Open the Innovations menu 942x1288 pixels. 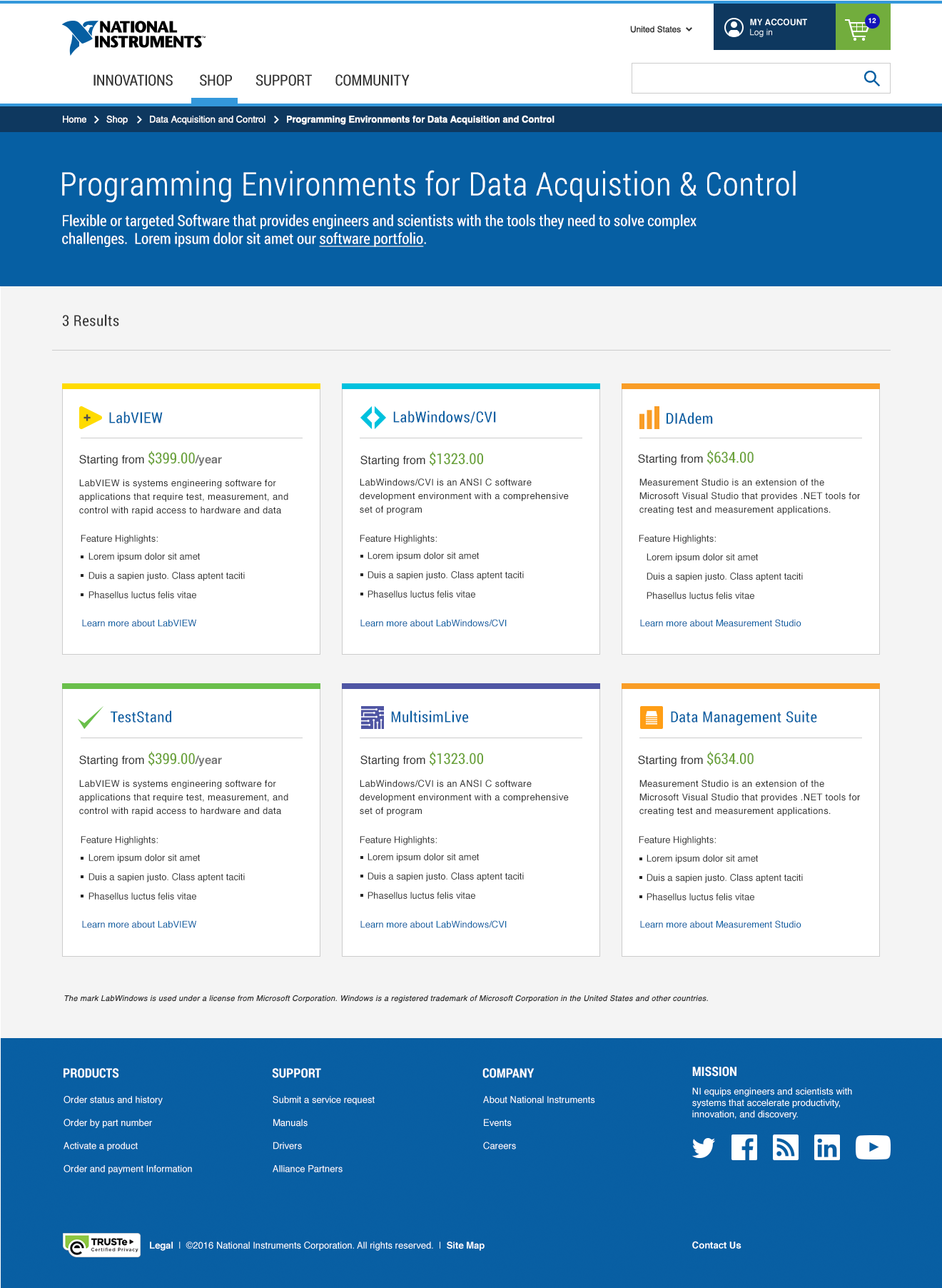click(133, 81)
